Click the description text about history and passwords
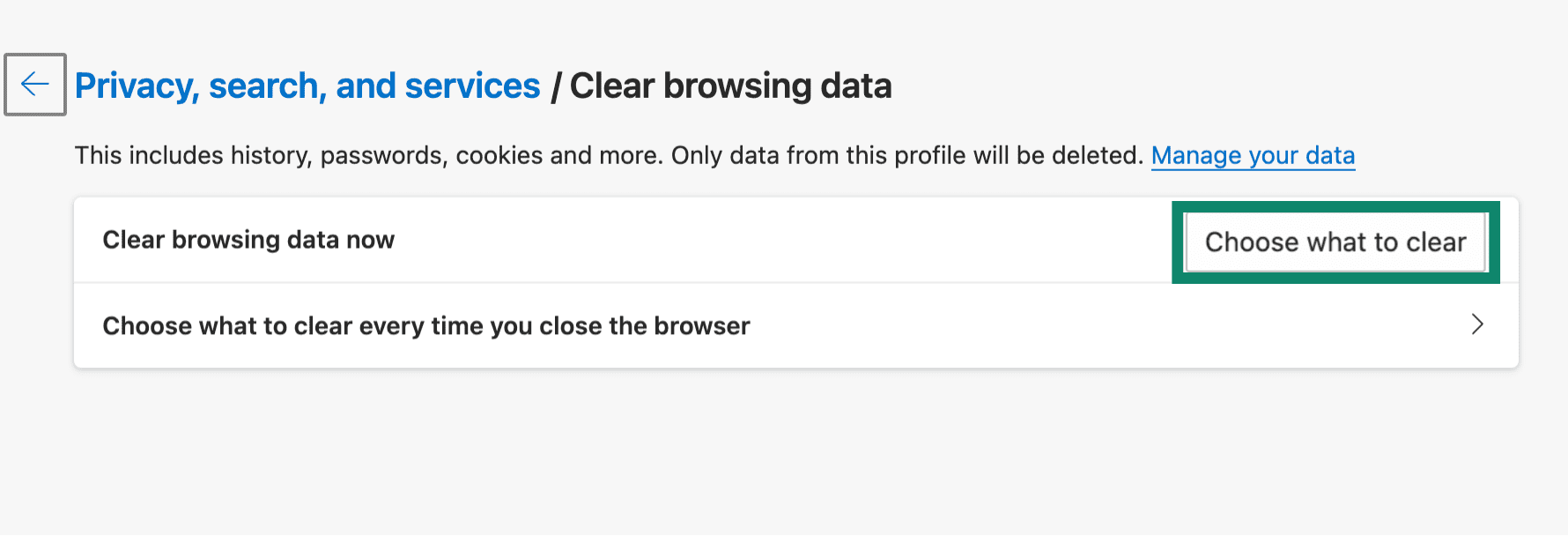This screenshot has height=536, width=1568. pyautogui.click(x=370, y=156)
